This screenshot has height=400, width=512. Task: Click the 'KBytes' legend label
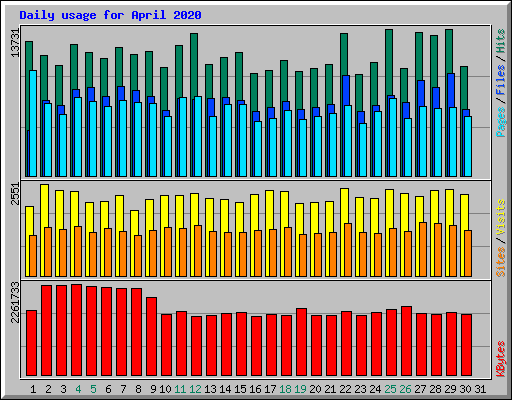coord(501,359)
